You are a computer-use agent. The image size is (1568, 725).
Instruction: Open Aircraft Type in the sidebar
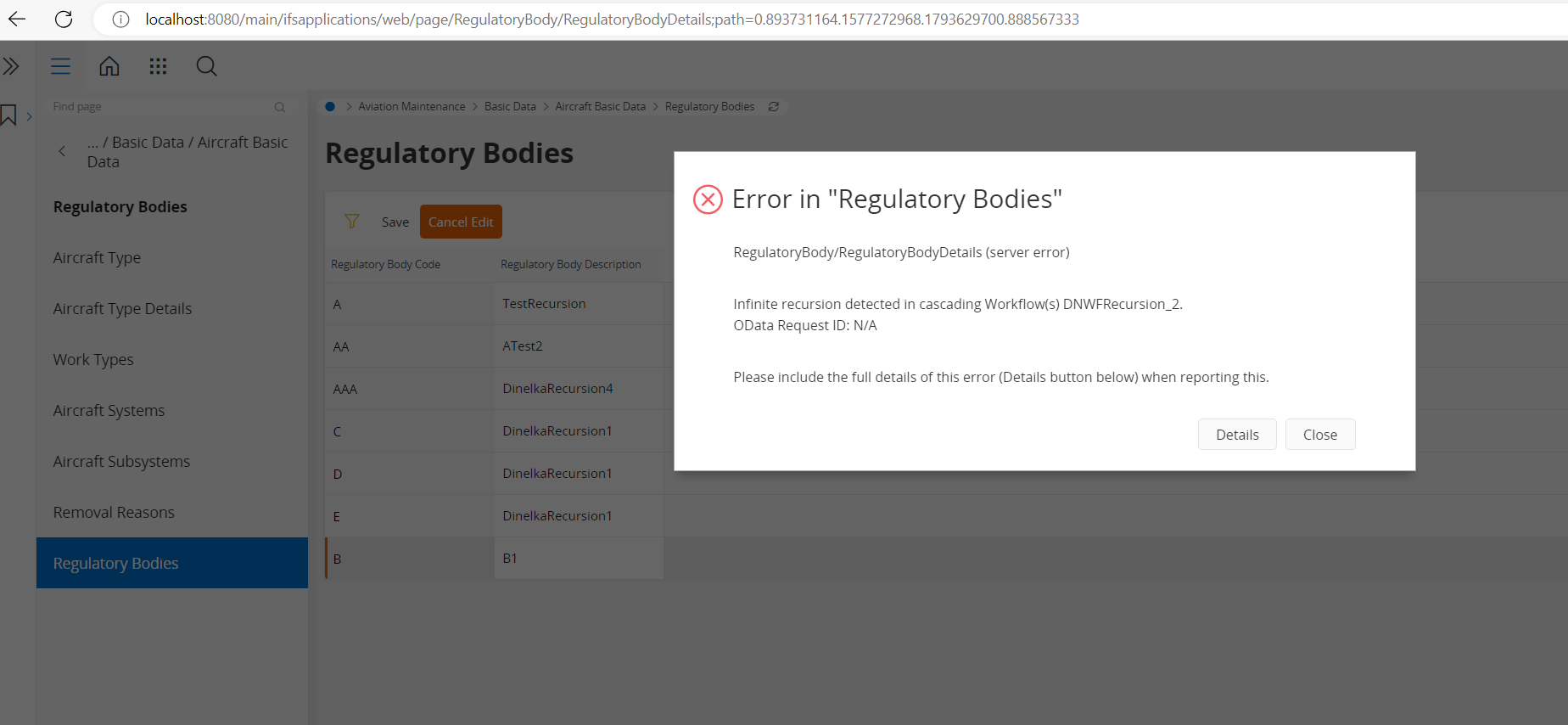point(97,257)
